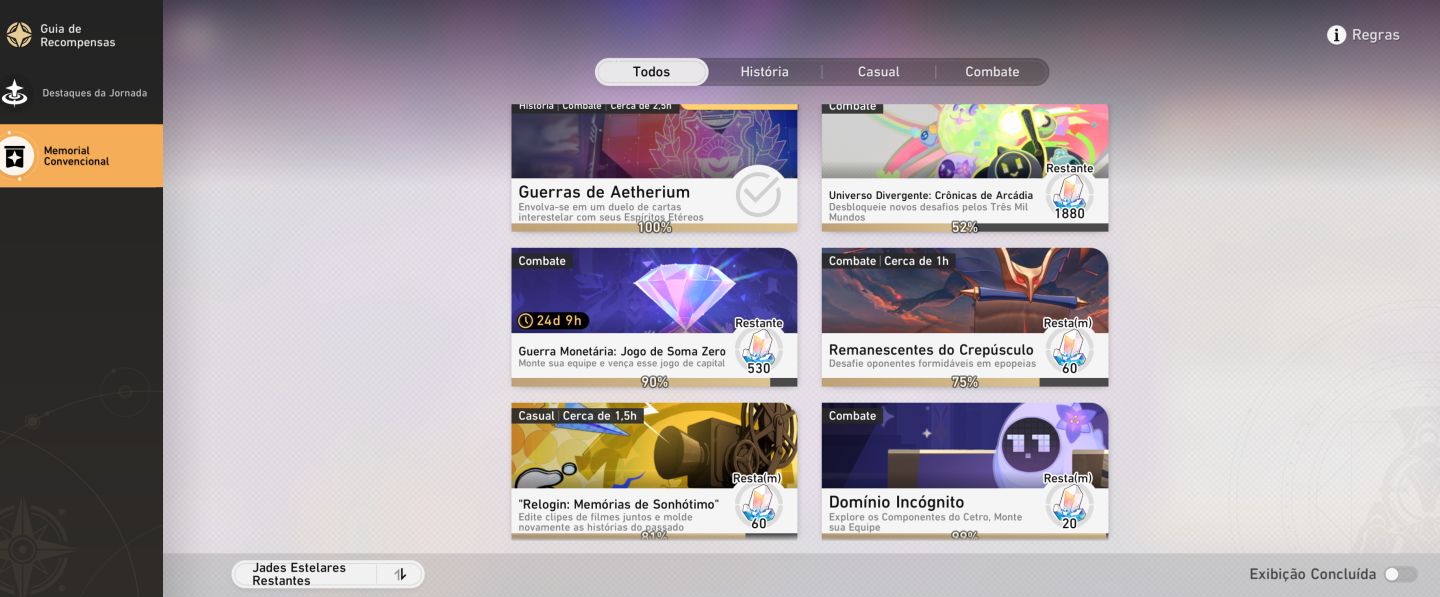Click the completed checkmark on Guerras de Aetherium
This screenshot has width=1440, height=597.
click(758, 193)
